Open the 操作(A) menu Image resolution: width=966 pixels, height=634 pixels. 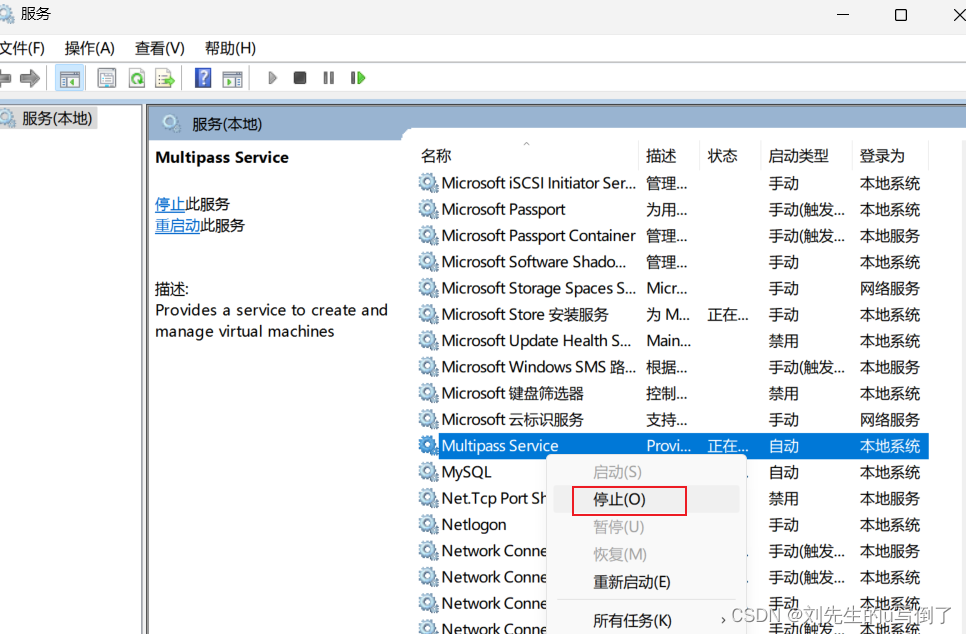click(89, 47)
